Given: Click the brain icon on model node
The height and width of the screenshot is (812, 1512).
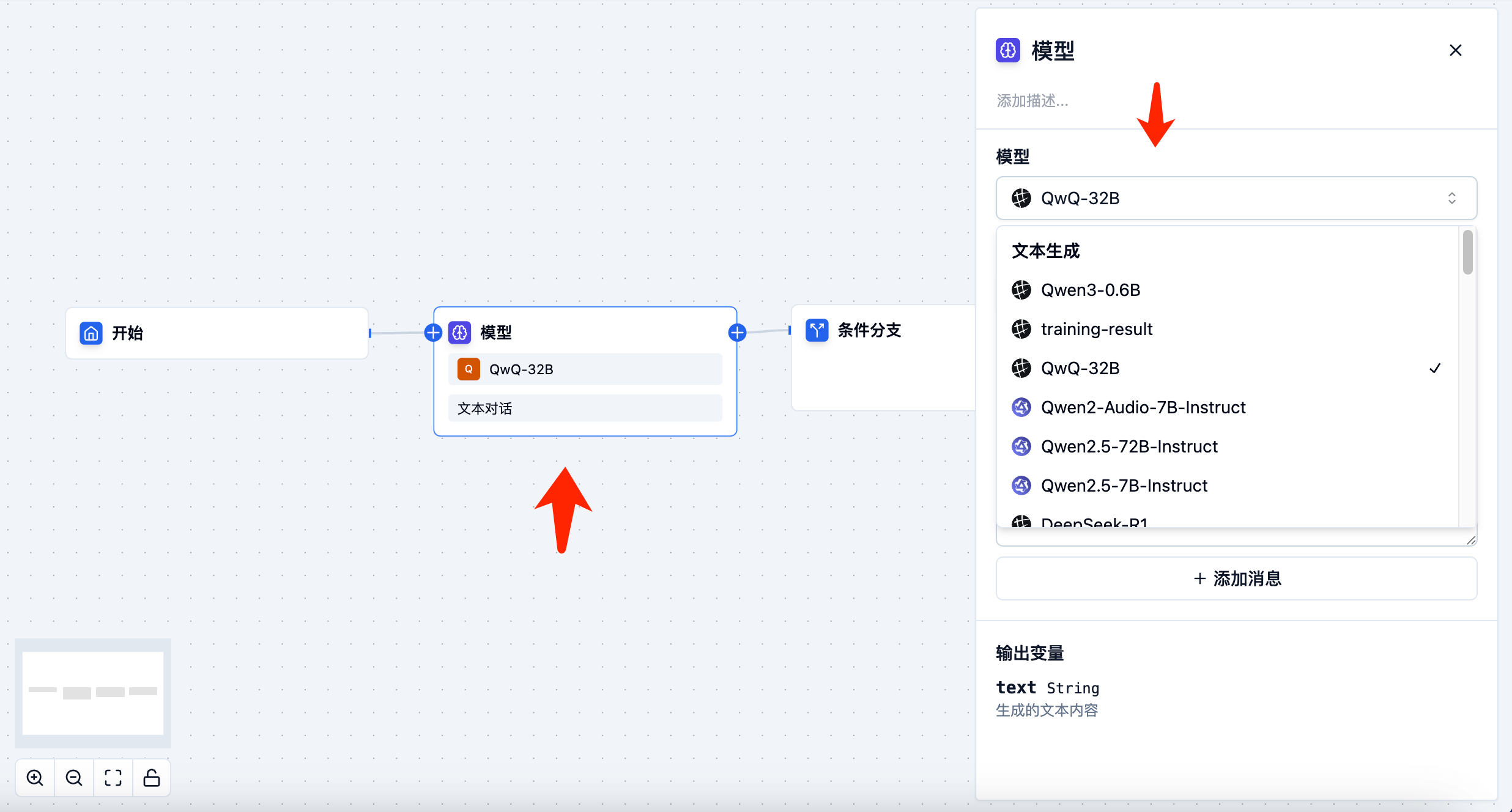Looking at the screenshot, I should point(460,333).
